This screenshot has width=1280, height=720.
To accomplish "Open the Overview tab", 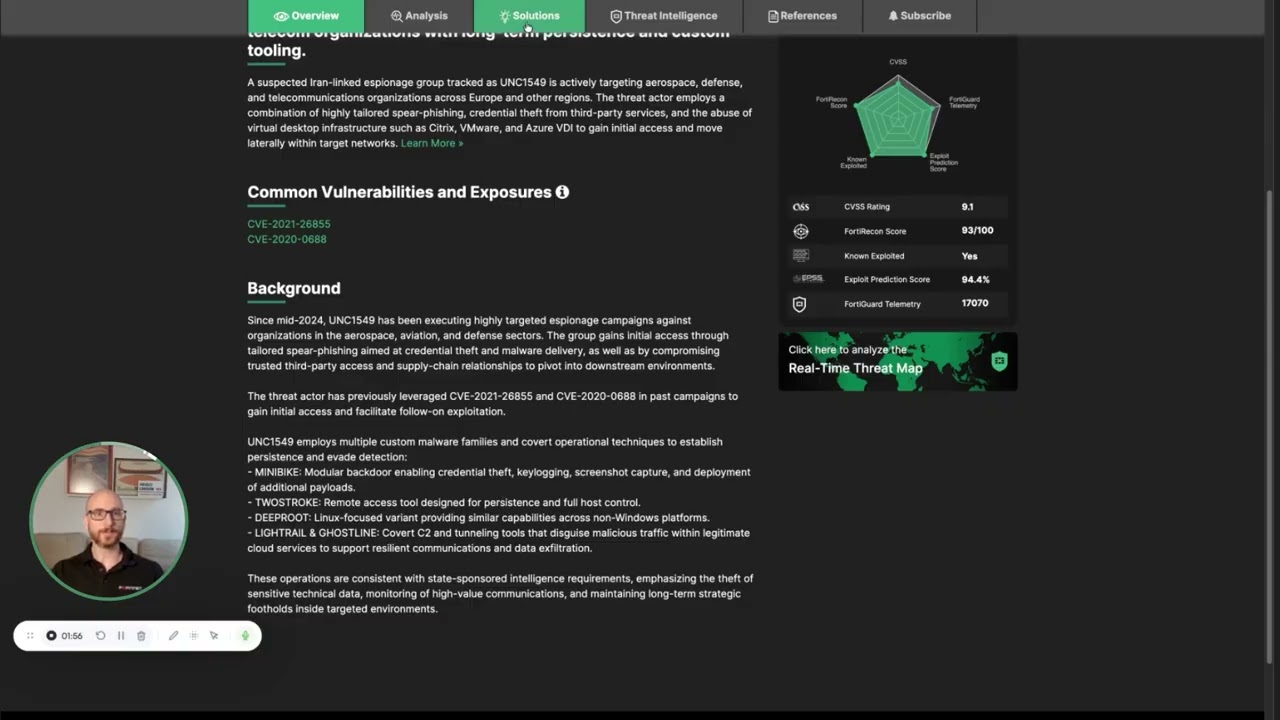I will [x=306, y=15].
